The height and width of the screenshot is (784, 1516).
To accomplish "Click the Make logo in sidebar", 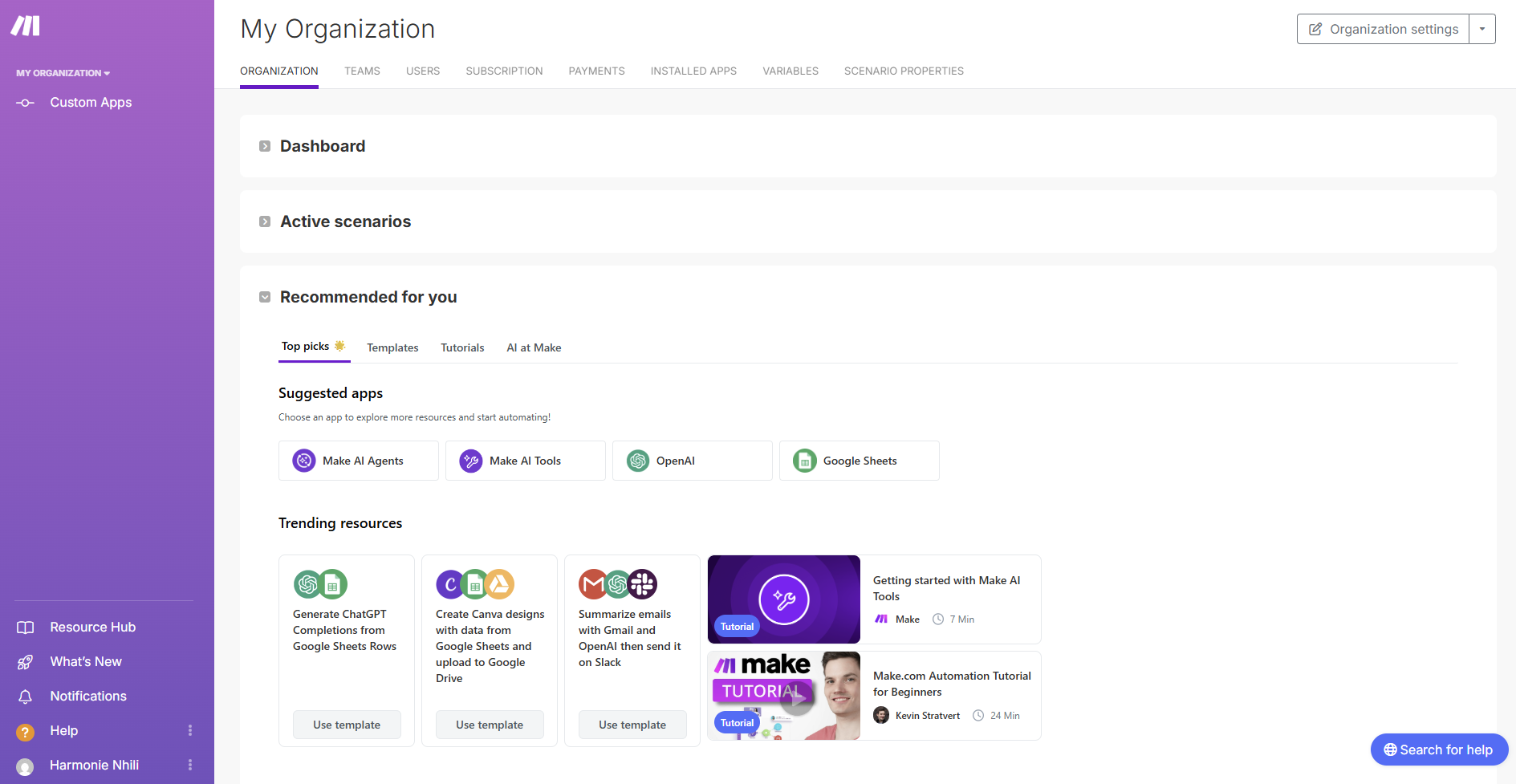I will coord(25,26).
